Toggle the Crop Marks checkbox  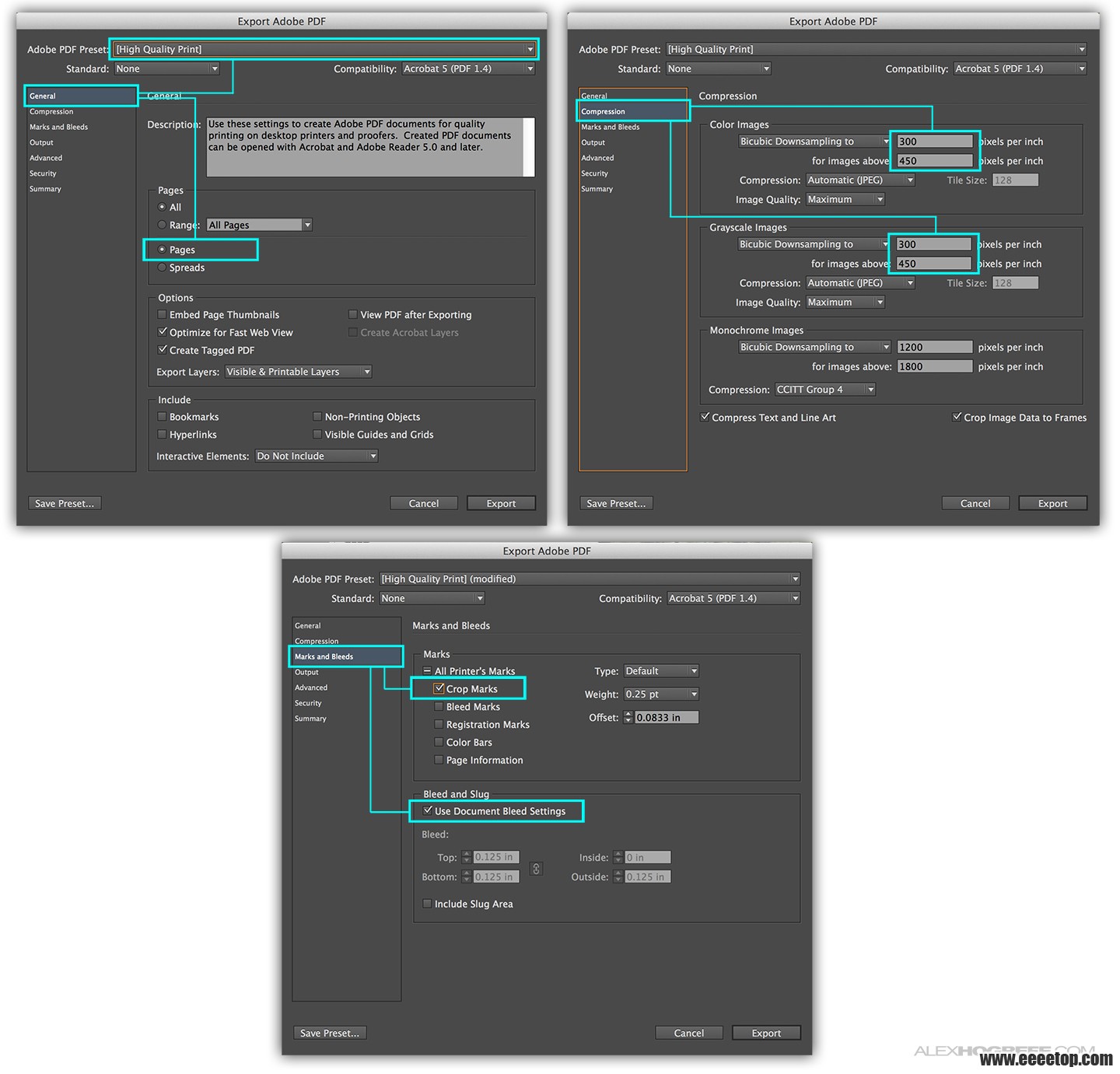point(439,688)
